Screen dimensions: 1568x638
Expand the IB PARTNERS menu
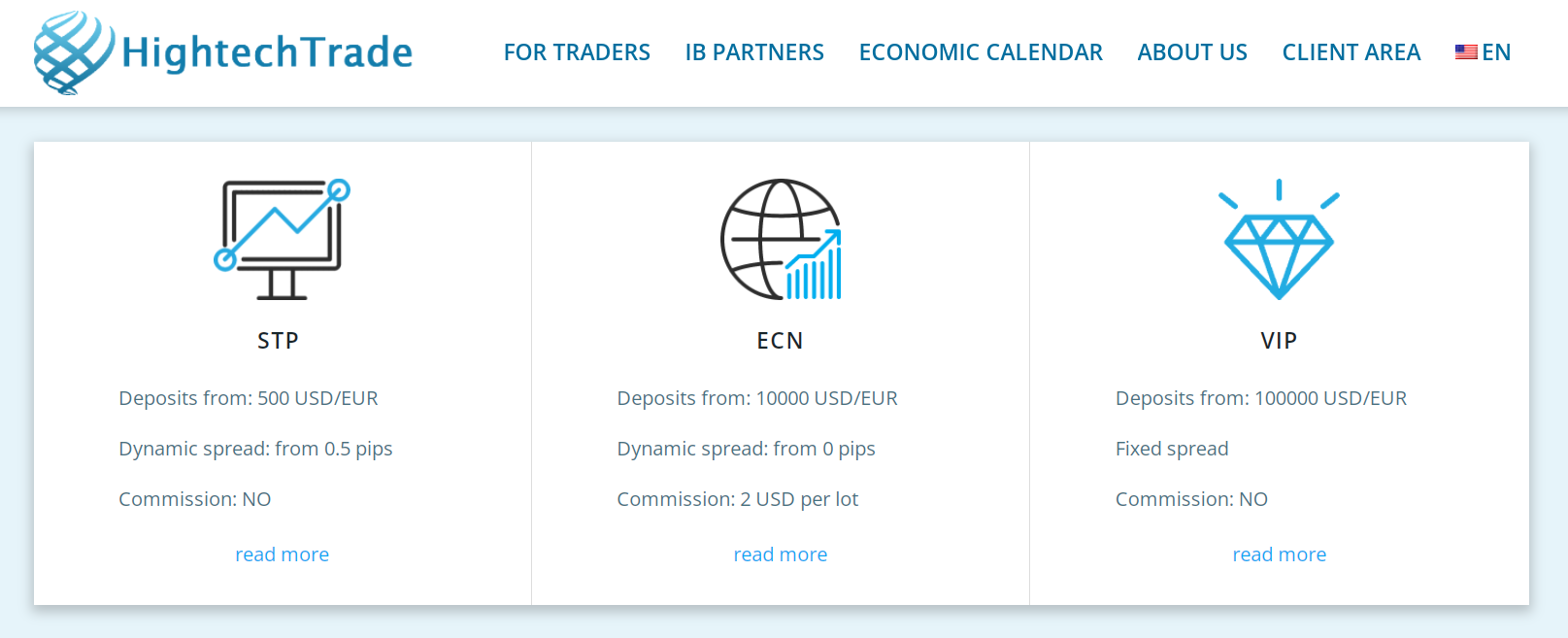click(754, 52)
